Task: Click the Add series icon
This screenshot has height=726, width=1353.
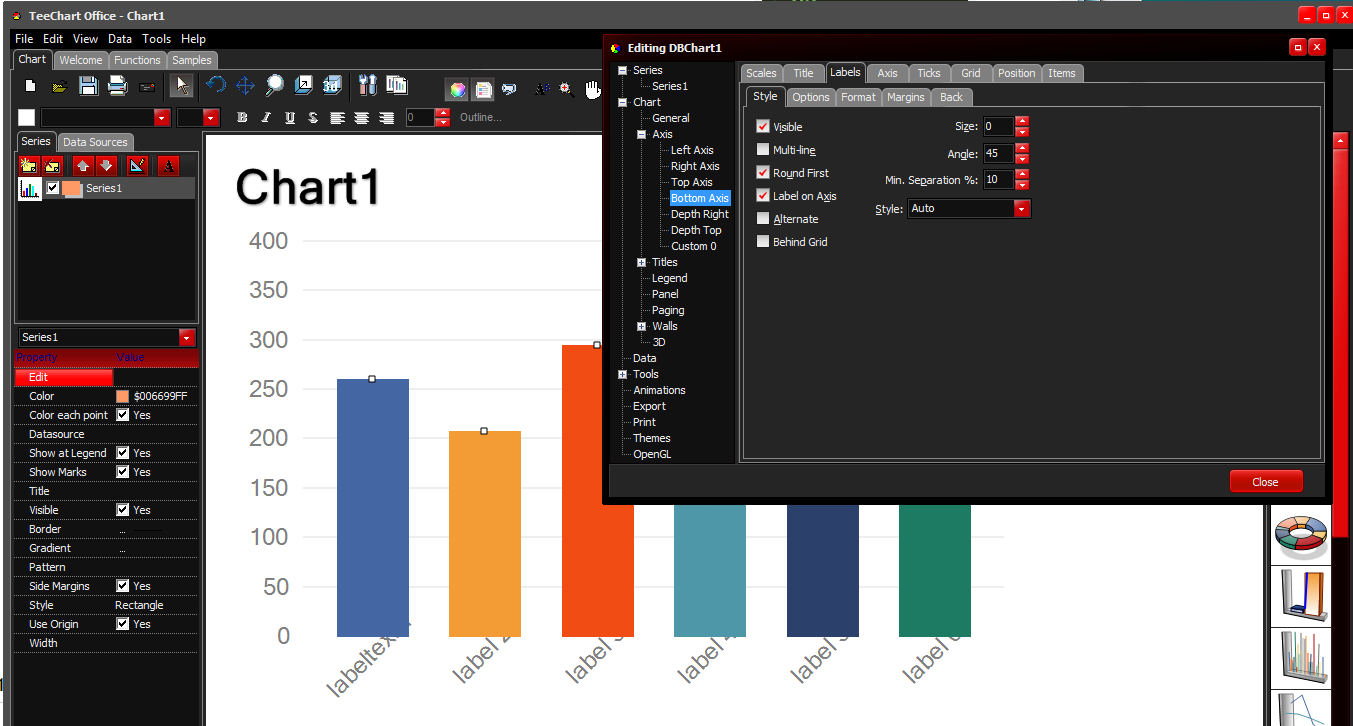Action: (x=29, y=165)
